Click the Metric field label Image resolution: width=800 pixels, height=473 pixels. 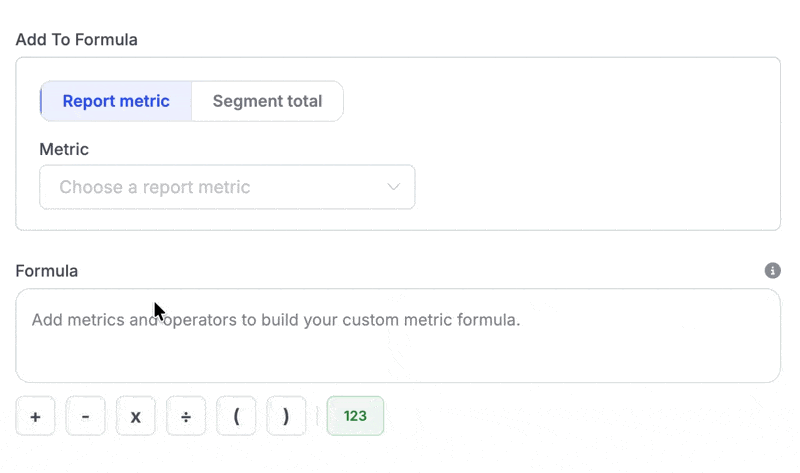coord(64,149)
